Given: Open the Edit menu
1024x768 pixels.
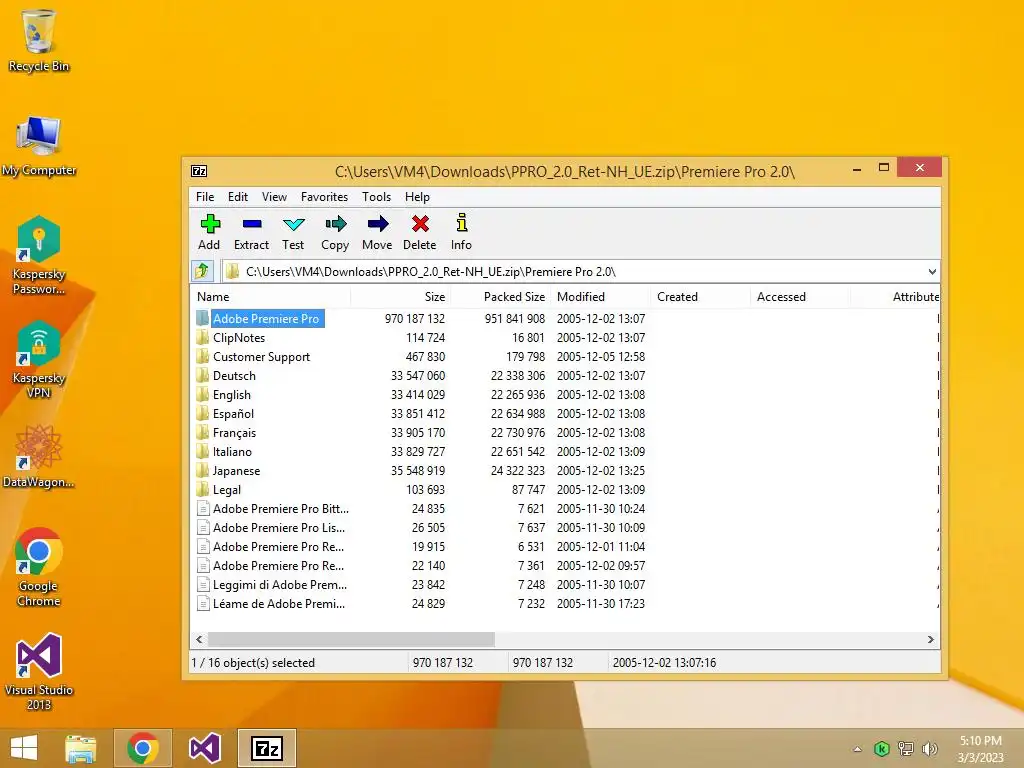Looking at the screenshot, I should [x=238, y=197].
